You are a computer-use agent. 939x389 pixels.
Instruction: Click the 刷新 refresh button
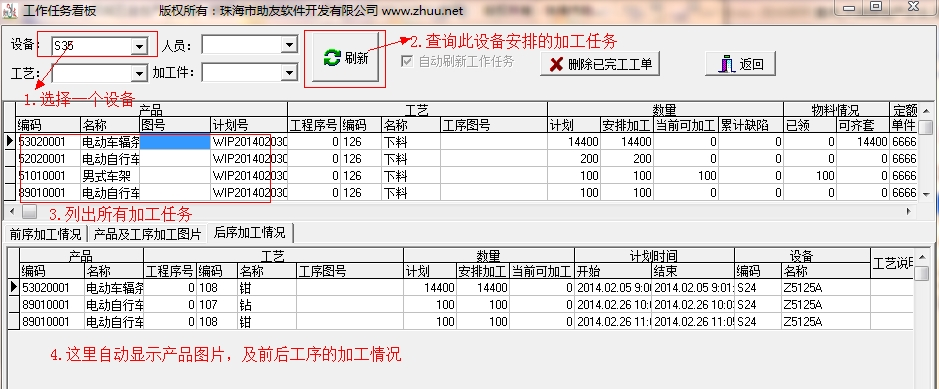point(345,58)
